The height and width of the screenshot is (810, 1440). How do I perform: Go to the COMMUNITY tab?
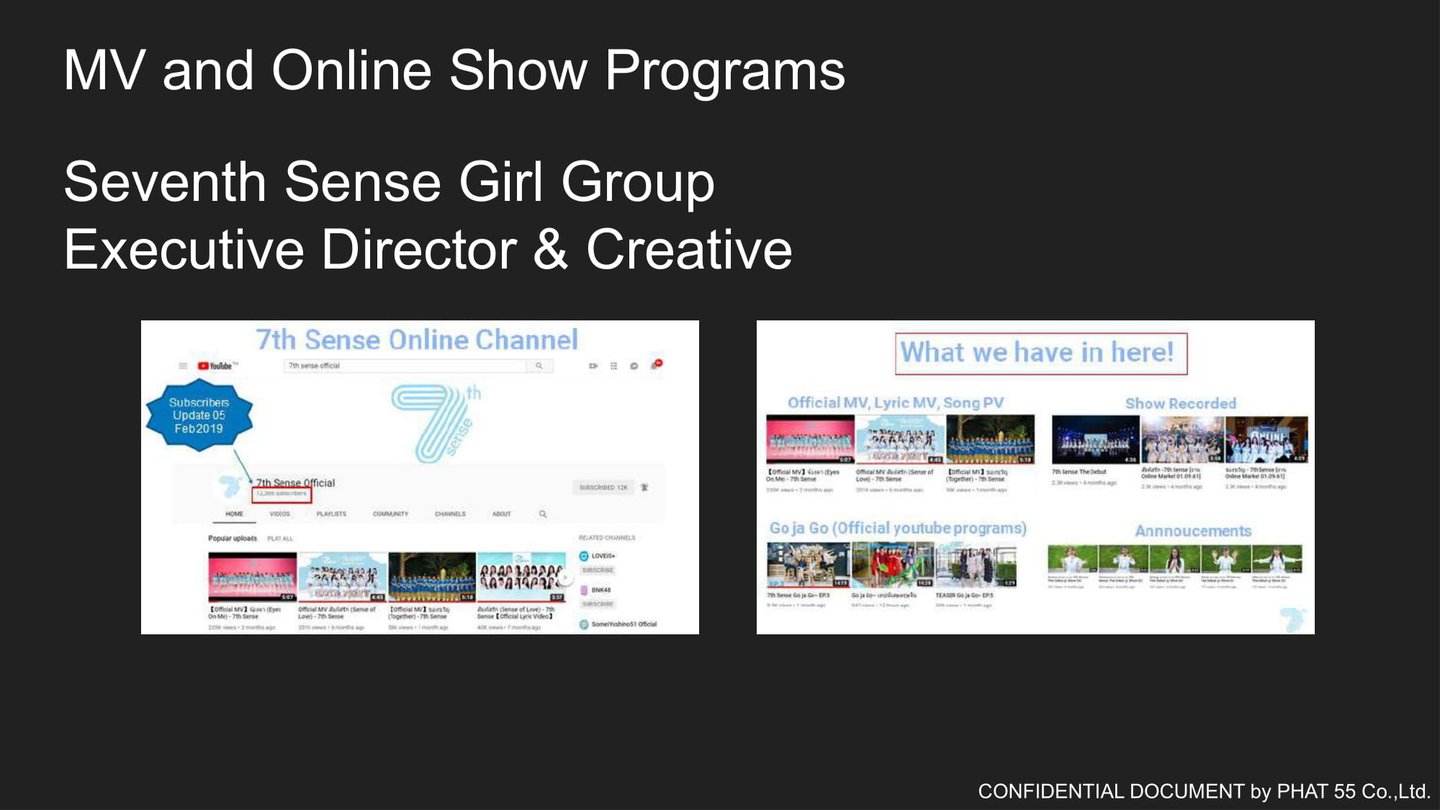pyautogui.click(x=390, y=514)
